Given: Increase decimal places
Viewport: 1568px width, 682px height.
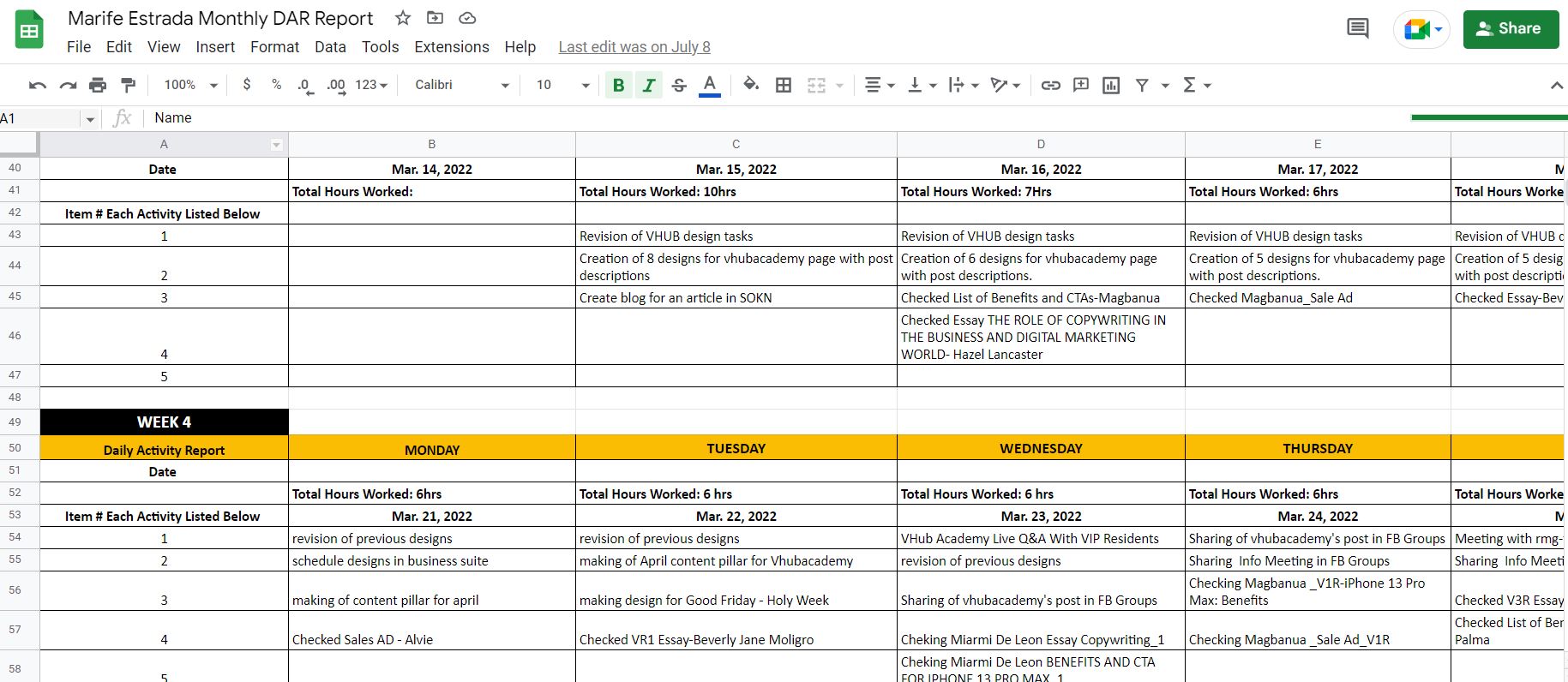Looking at the screenshot, I should [336, 85].
